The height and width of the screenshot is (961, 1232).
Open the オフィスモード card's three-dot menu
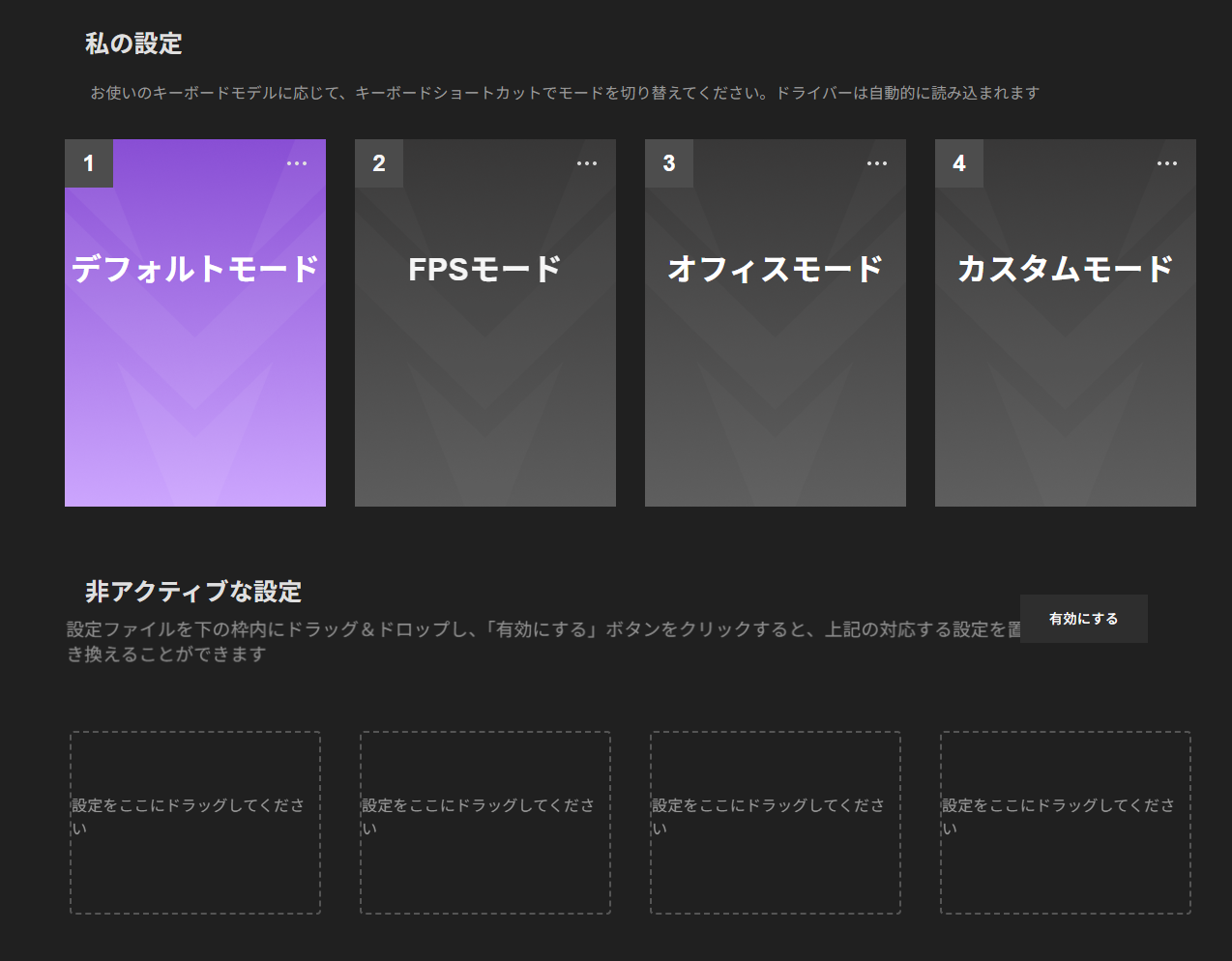point(877,163)
